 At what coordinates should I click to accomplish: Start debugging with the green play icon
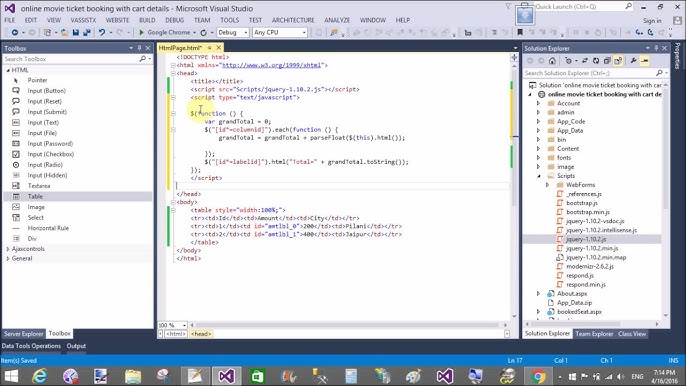pos(141,32)
